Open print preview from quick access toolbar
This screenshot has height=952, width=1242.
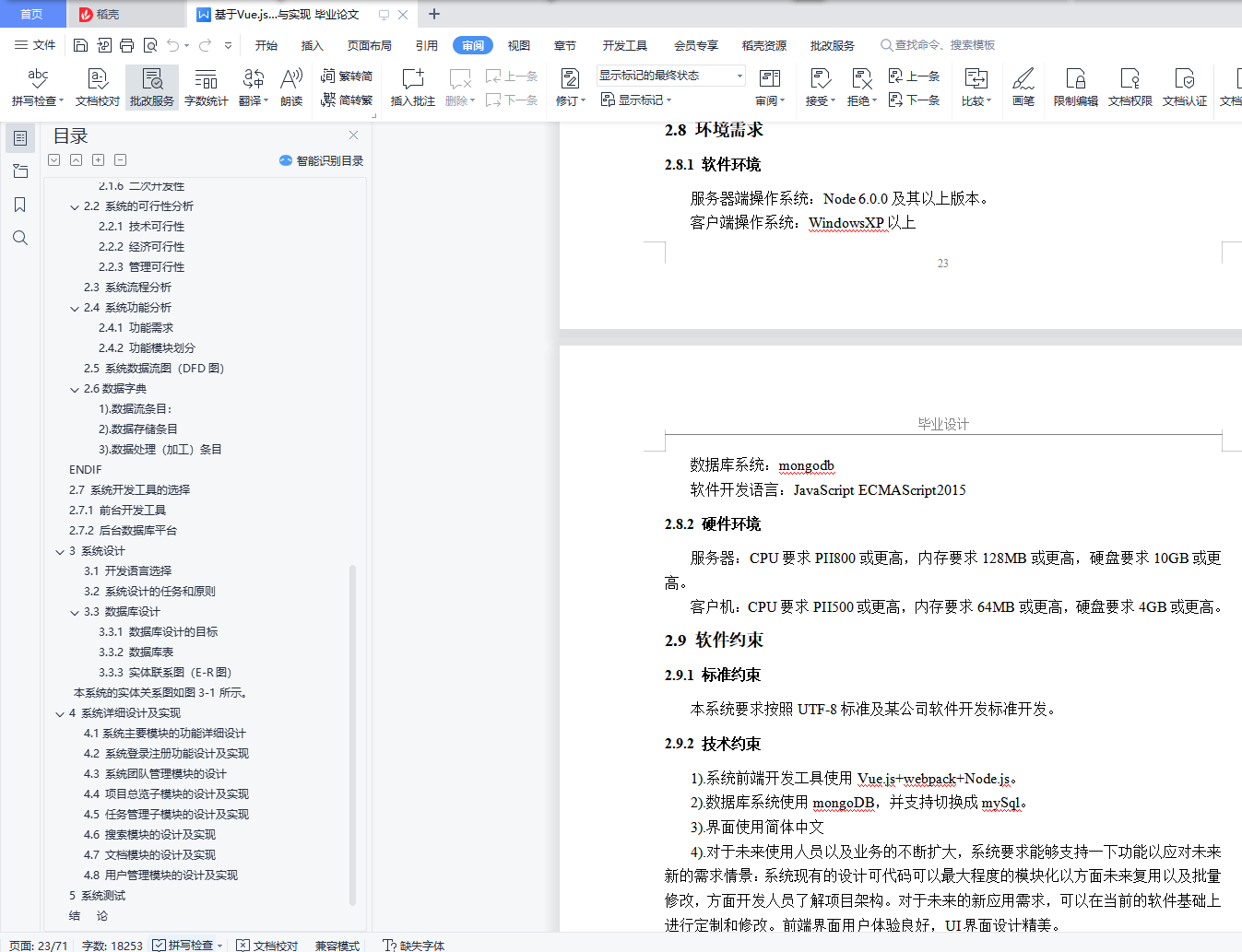(x=149, y=45)
